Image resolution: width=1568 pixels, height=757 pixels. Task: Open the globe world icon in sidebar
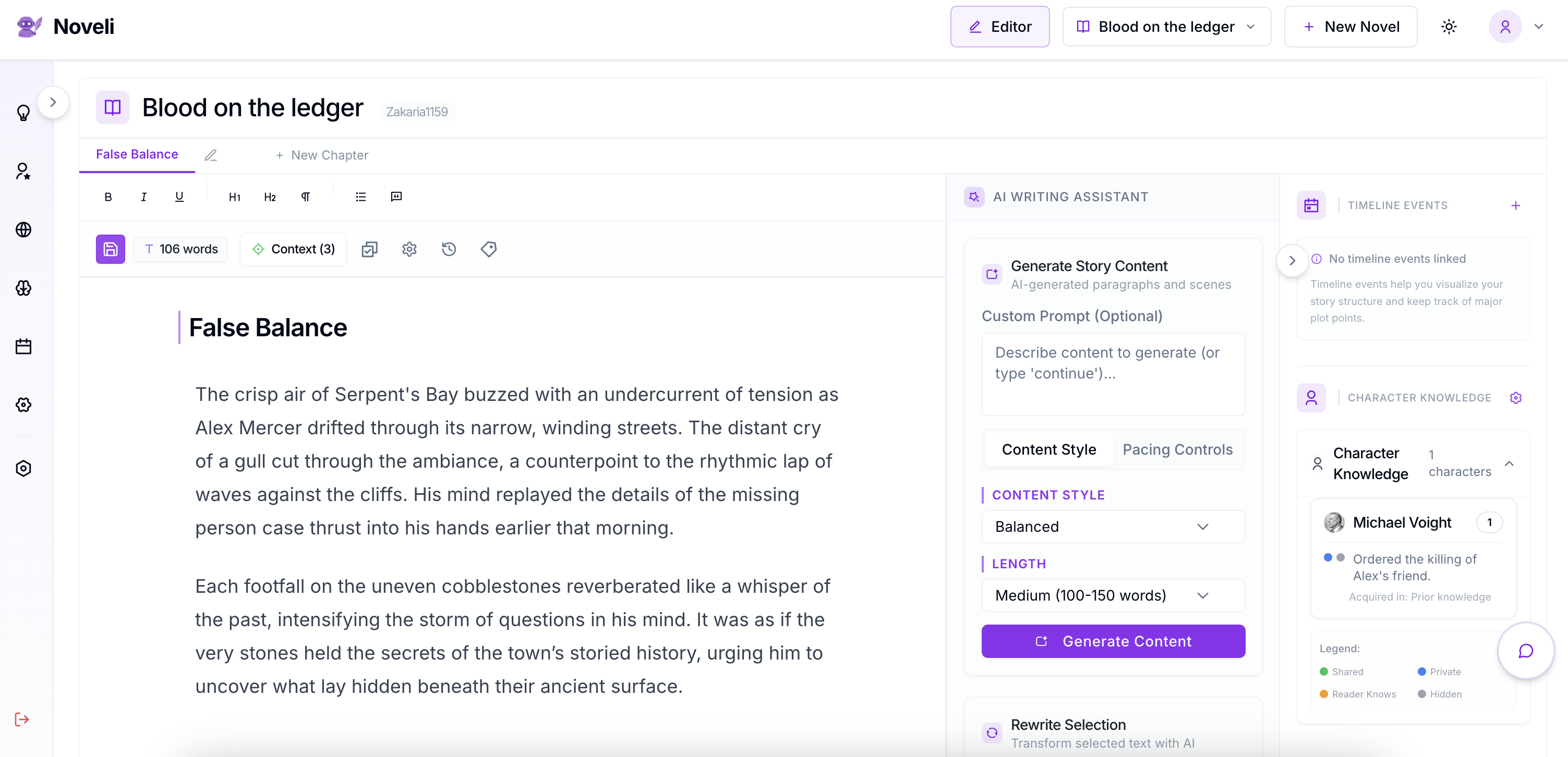coord(23,229)
